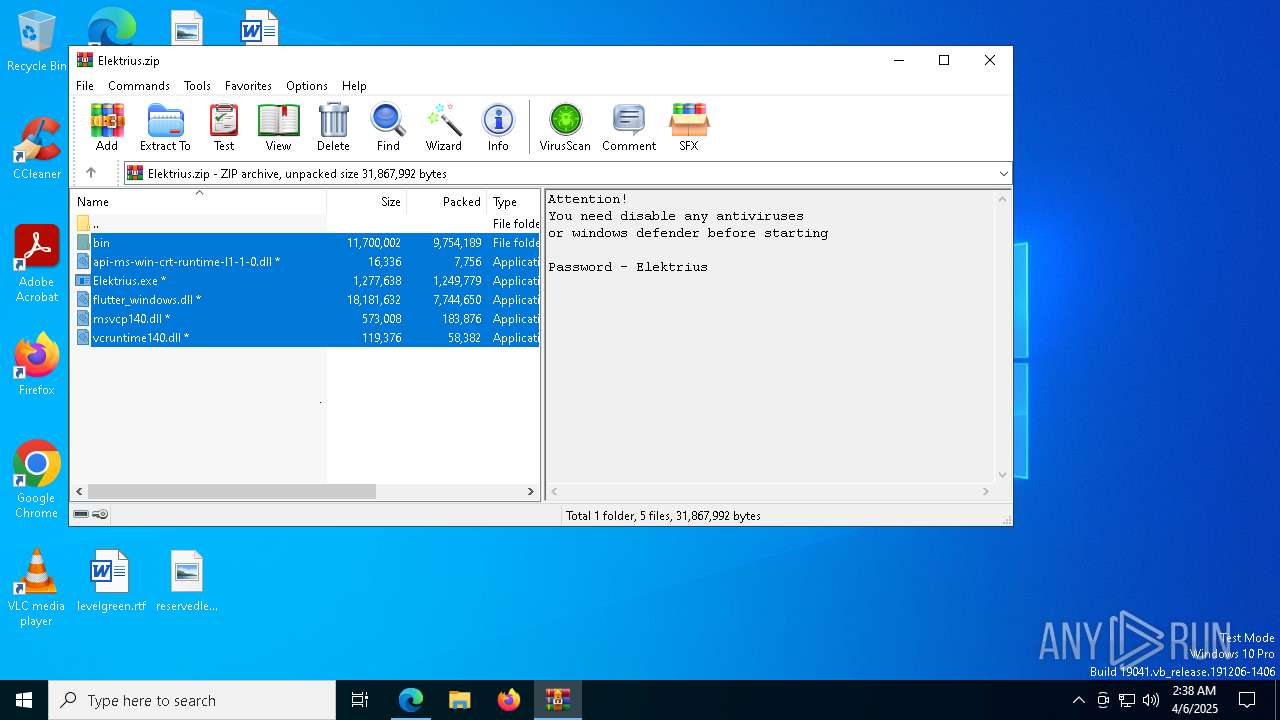
Task: Select the reservedle image file on desktop
Action: tap(187, 581)
